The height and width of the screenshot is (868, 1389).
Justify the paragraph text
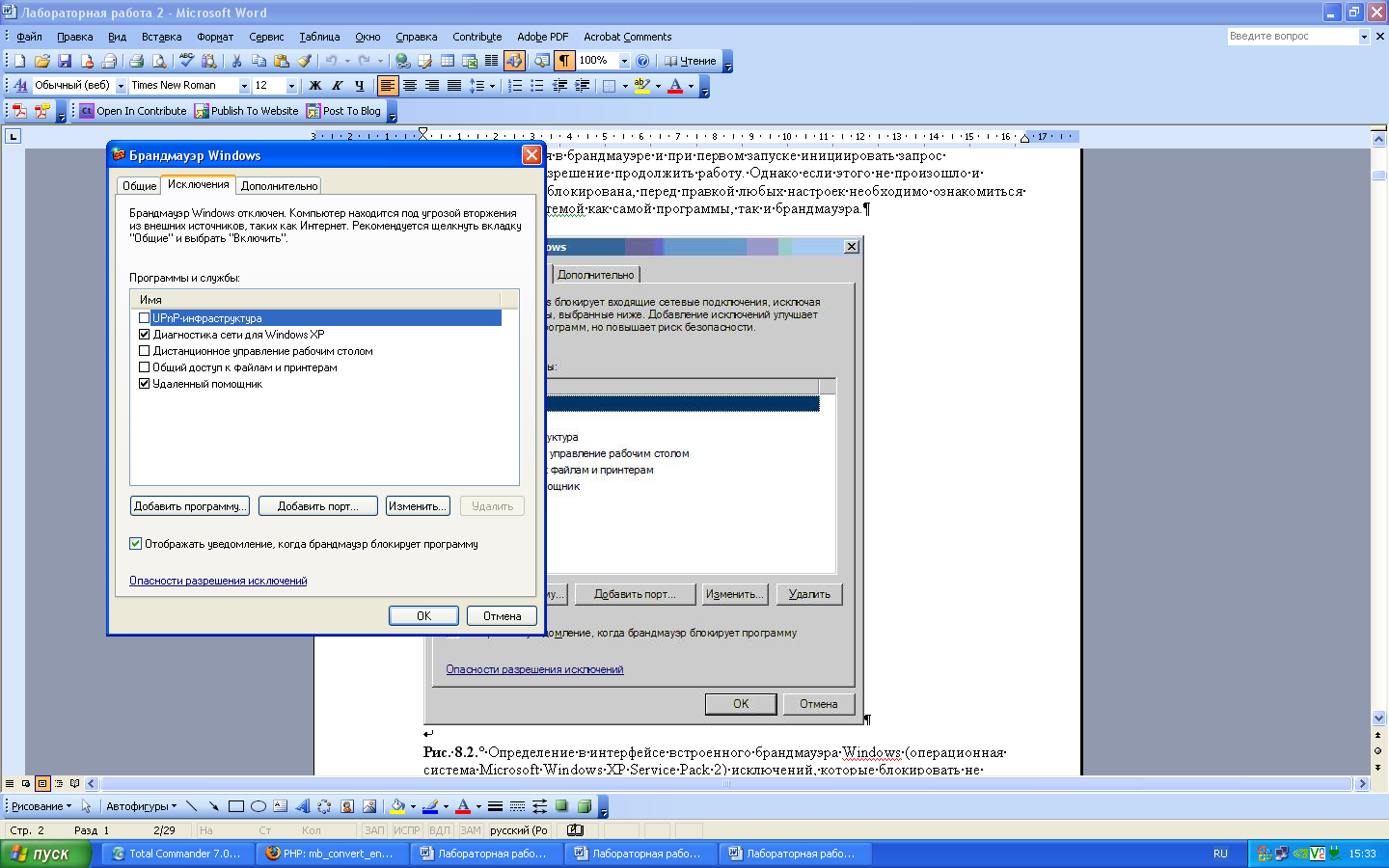pos(454,86)
